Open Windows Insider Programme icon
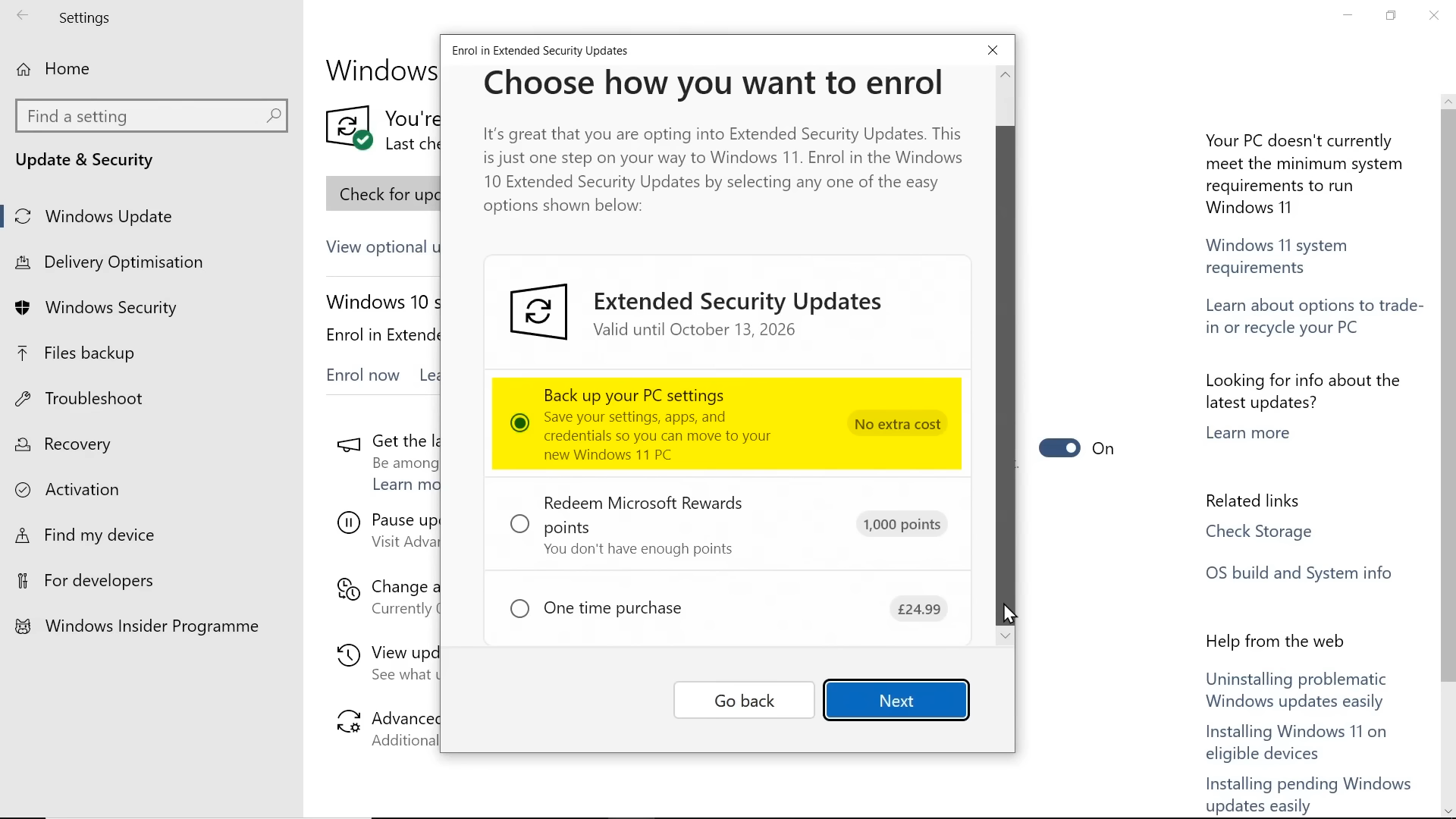Viewport: 1456px width, 819px height. coord(24,626)
